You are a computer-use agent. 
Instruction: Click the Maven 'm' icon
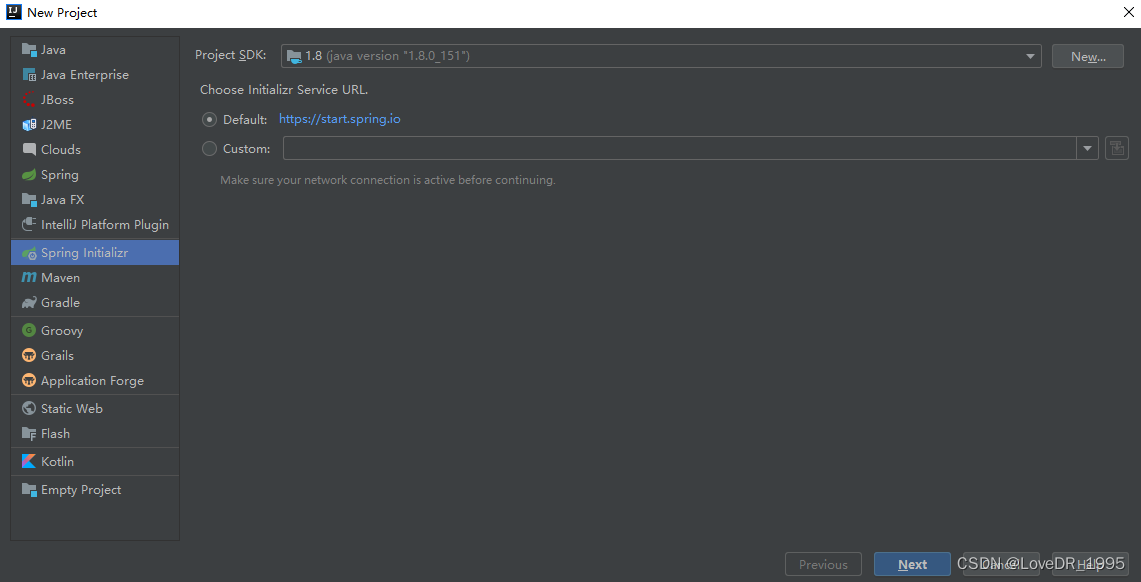click(x=29, y=277)
